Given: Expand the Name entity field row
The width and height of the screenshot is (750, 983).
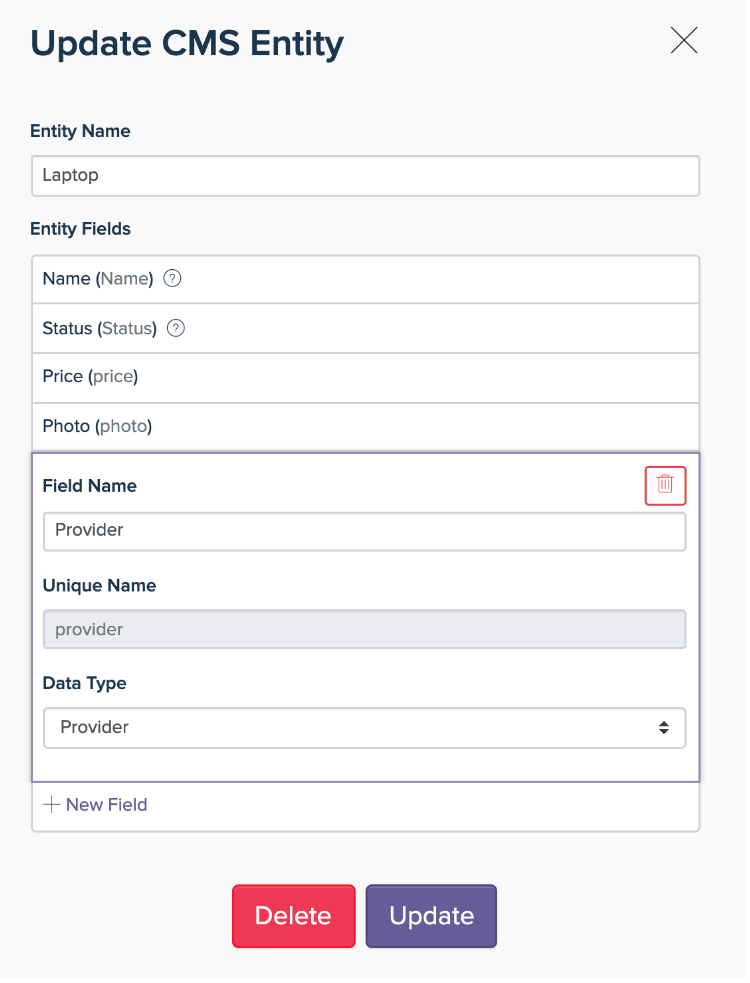Looking at the screenshot, I should coord(365,279).
